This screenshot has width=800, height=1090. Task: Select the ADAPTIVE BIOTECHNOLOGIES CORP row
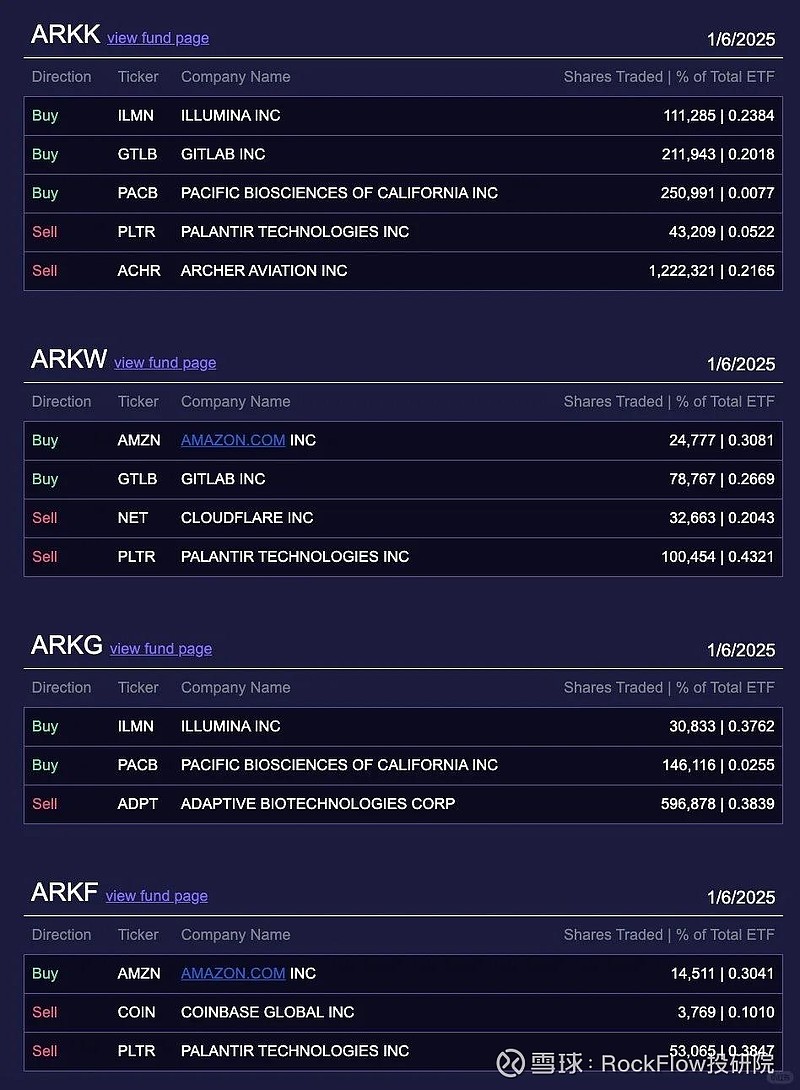click(403, 804)
